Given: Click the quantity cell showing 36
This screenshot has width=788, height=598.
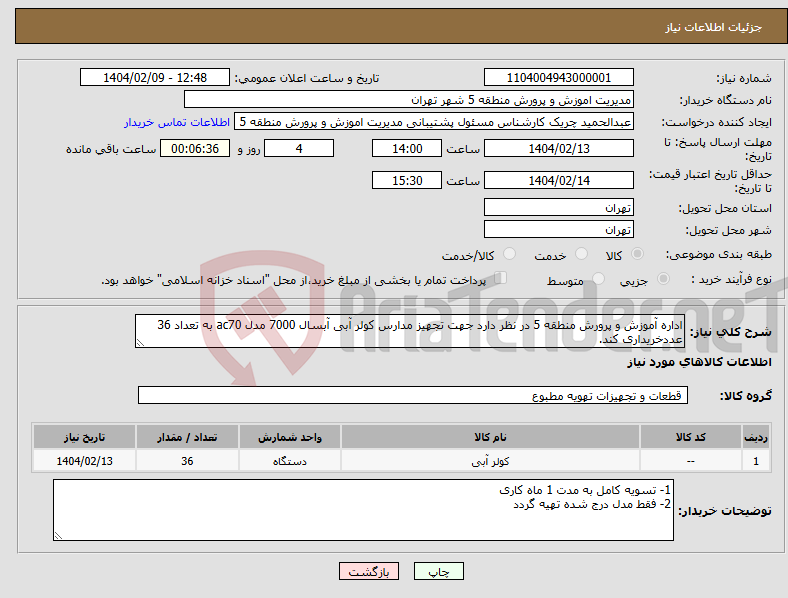Looking at the screenshot, I should (187, 461).
